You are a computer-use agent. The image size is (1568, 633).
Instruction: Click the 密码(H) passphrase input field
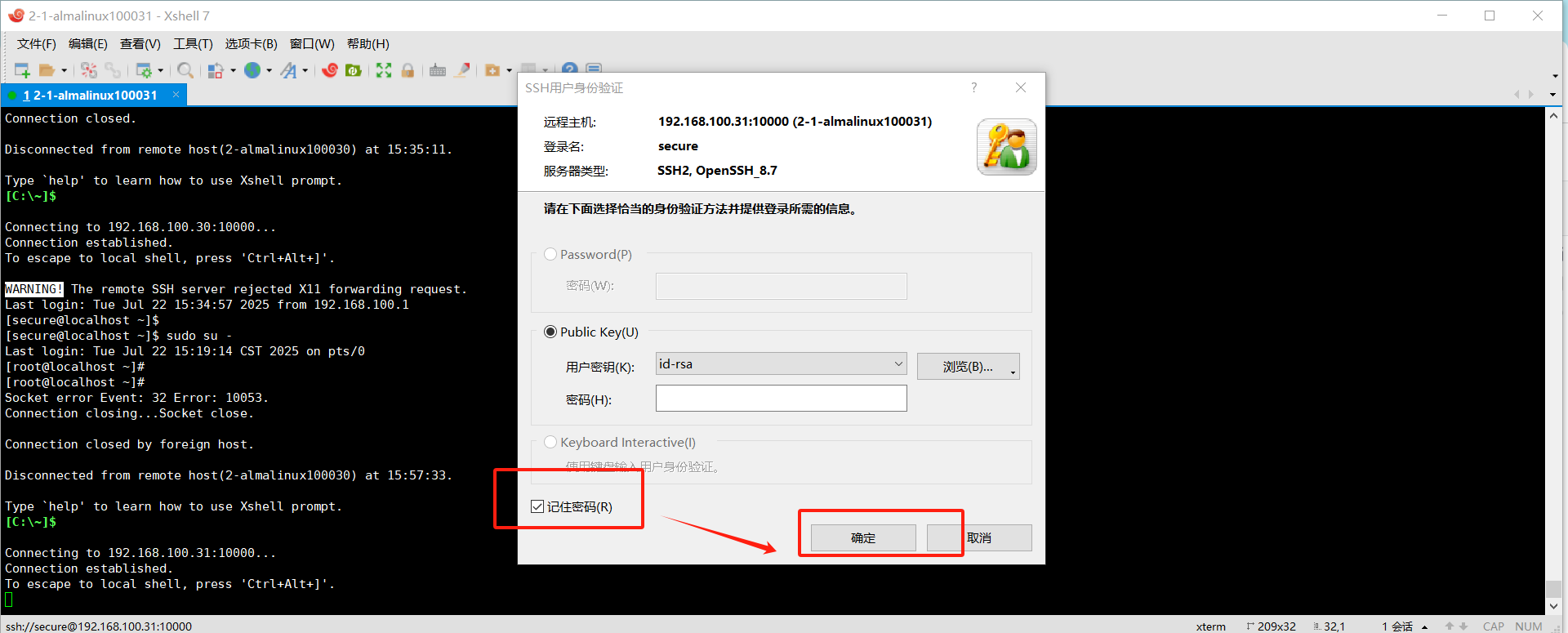pos(782,398)
